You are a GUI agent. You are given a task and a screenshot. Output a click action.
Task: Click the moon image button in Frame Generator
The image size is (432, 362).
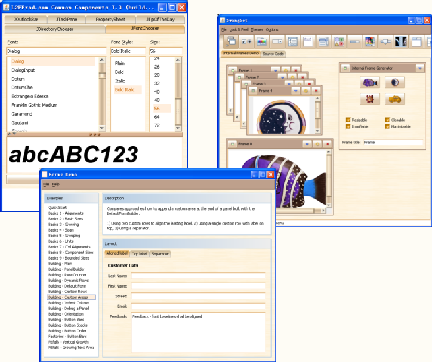pos(395,82)
